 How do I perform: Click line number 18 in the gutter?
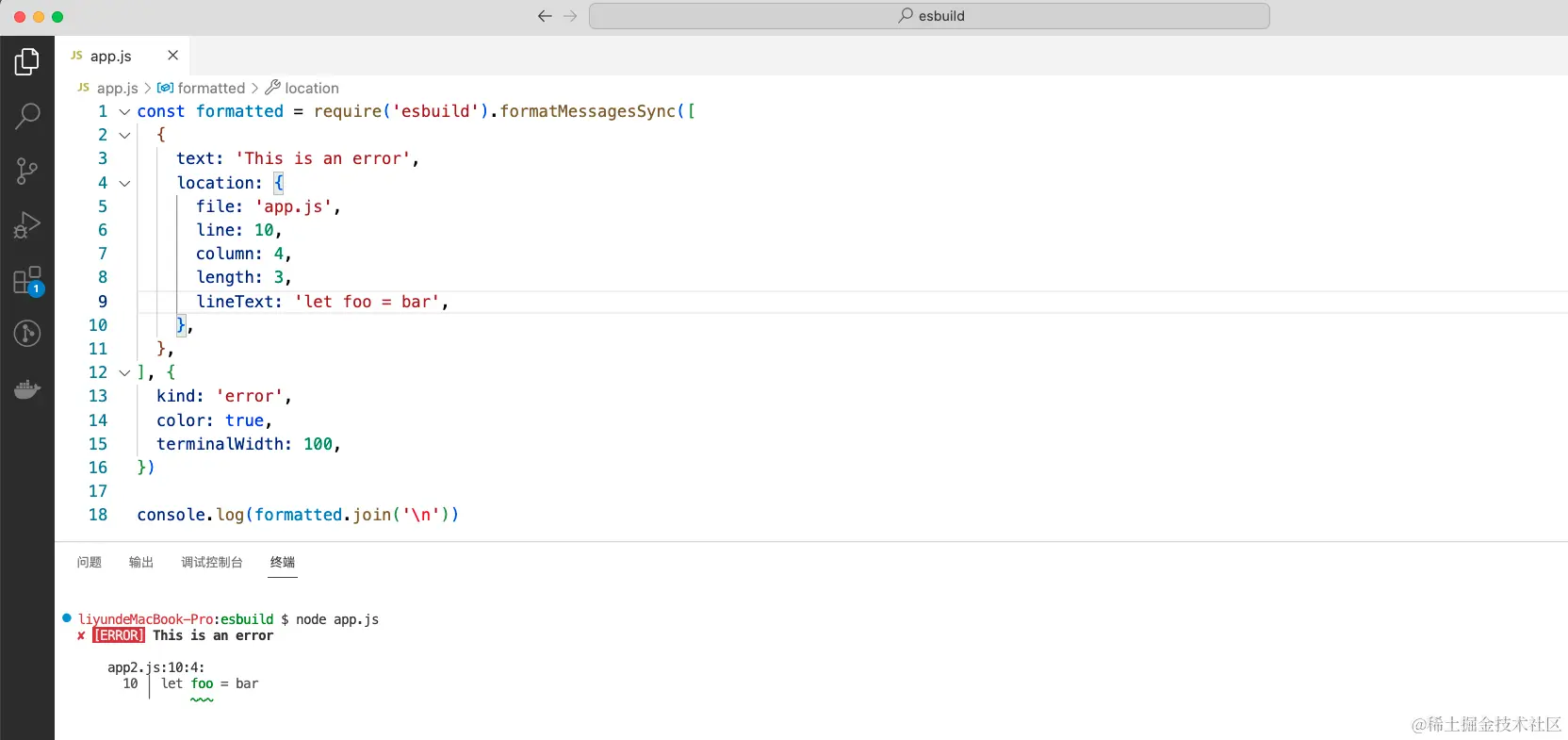pos(98,515)
